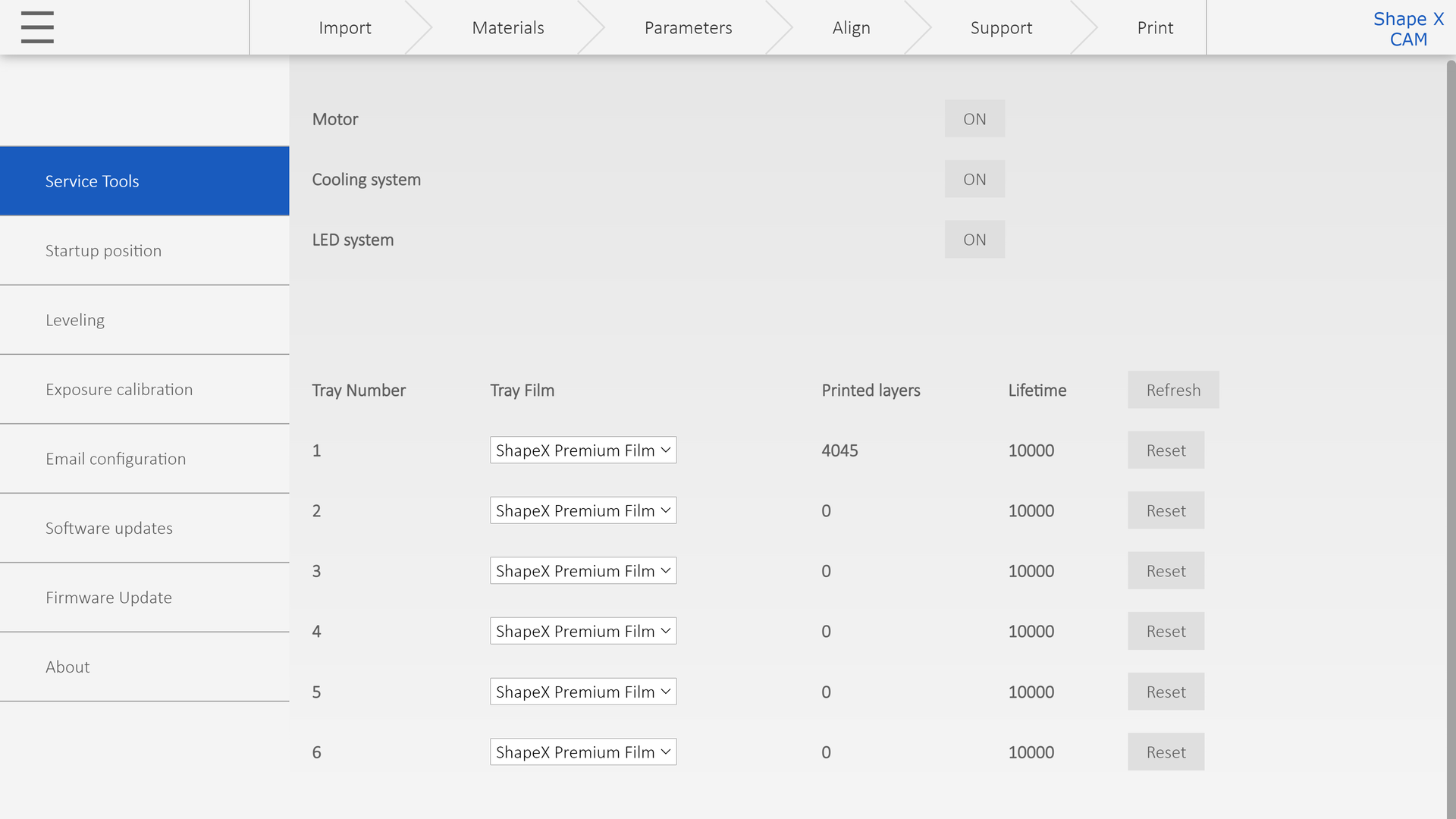This screenshot has width=1456, height=819.
Task: Open the Leveling section
Action: tap(75, 320)
